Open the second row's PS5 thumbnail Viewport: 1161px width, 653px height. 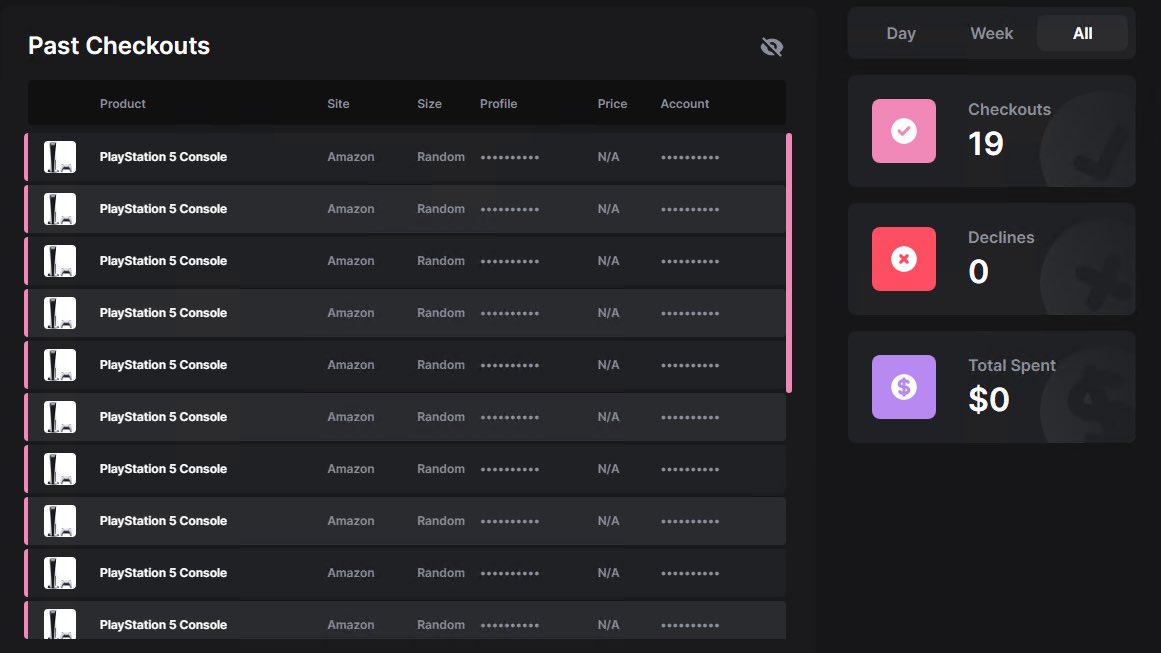60,209
